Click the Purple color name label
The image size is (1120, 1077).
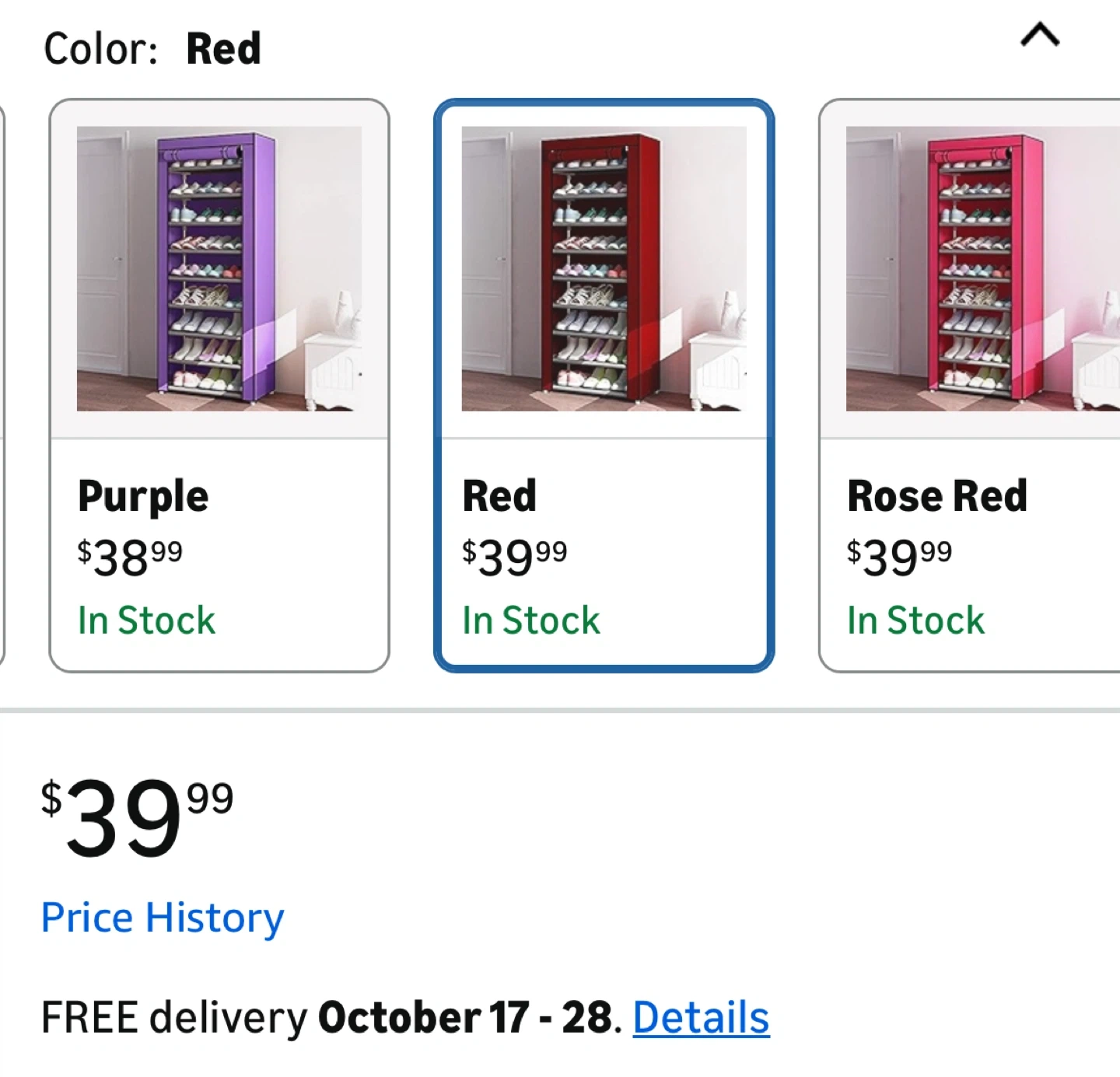tap(143, 496)
